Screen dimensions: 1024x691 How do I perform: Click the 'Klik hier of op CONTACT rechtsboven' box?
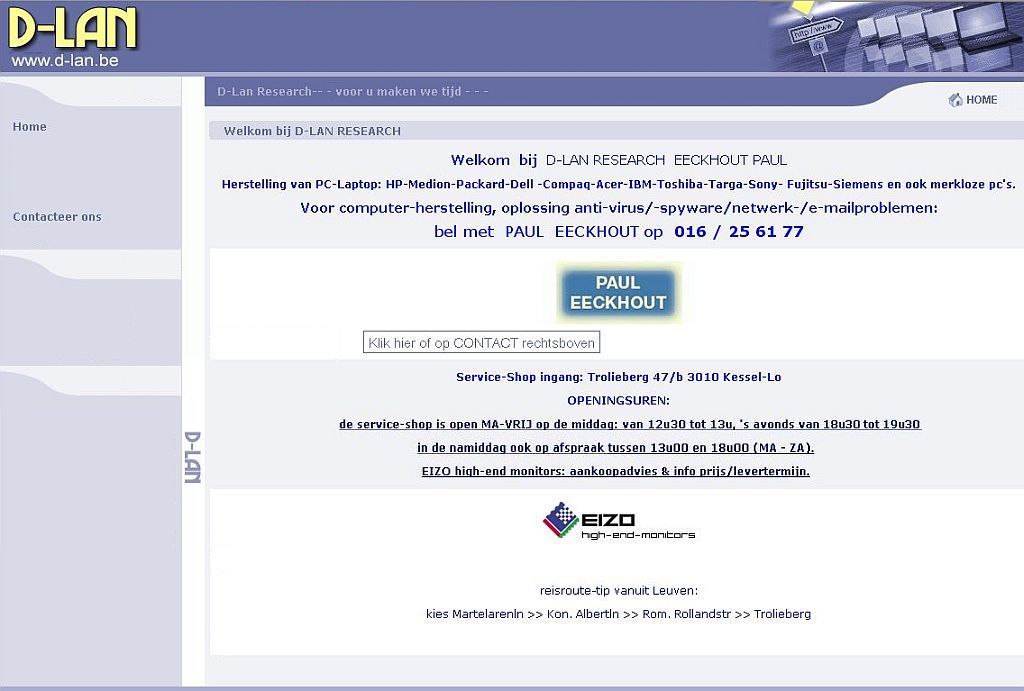[481, 343]
